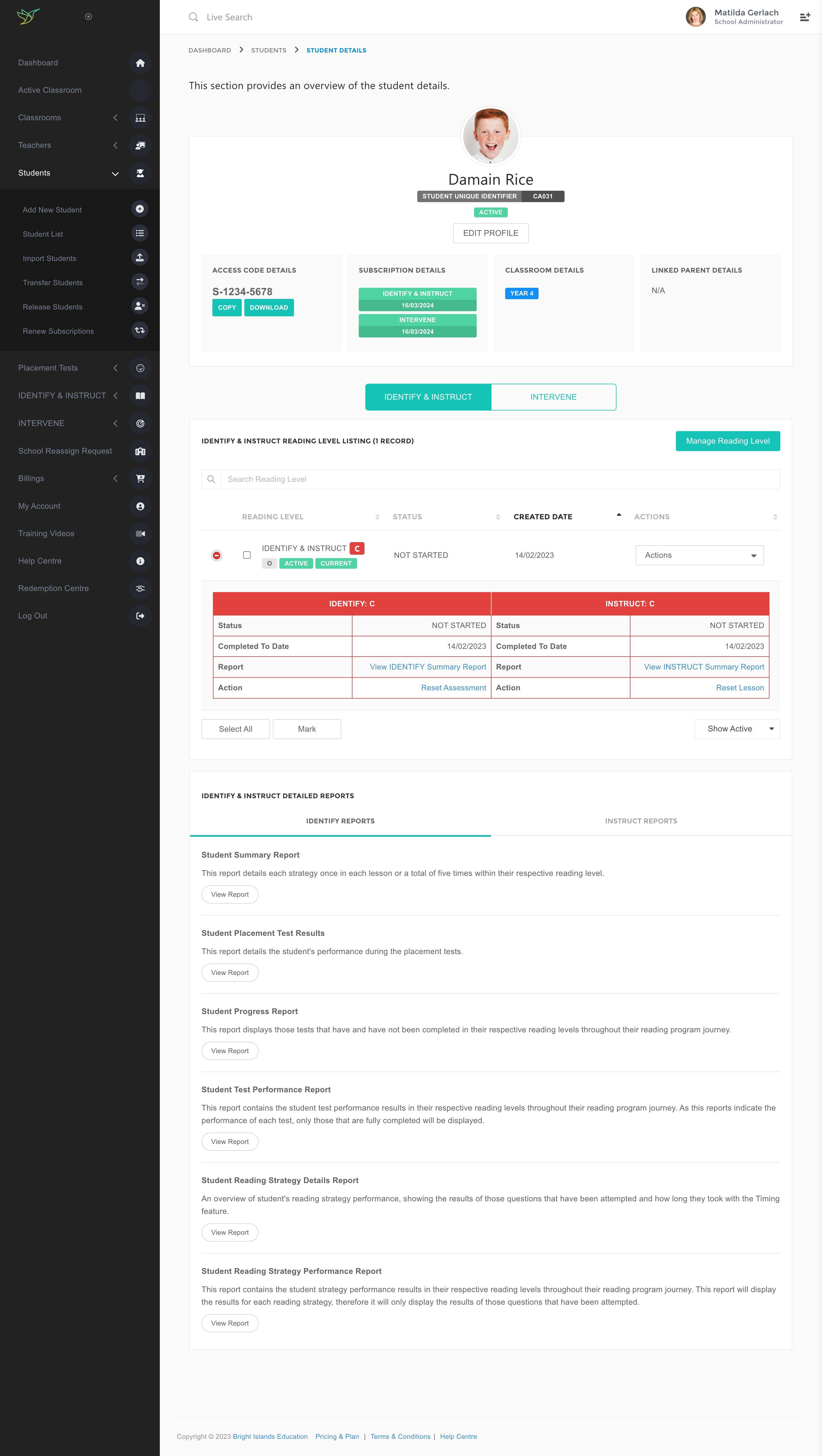Open the Show Active dropdown
Viewport: 822px width, 1456px height.
[737, 729]
